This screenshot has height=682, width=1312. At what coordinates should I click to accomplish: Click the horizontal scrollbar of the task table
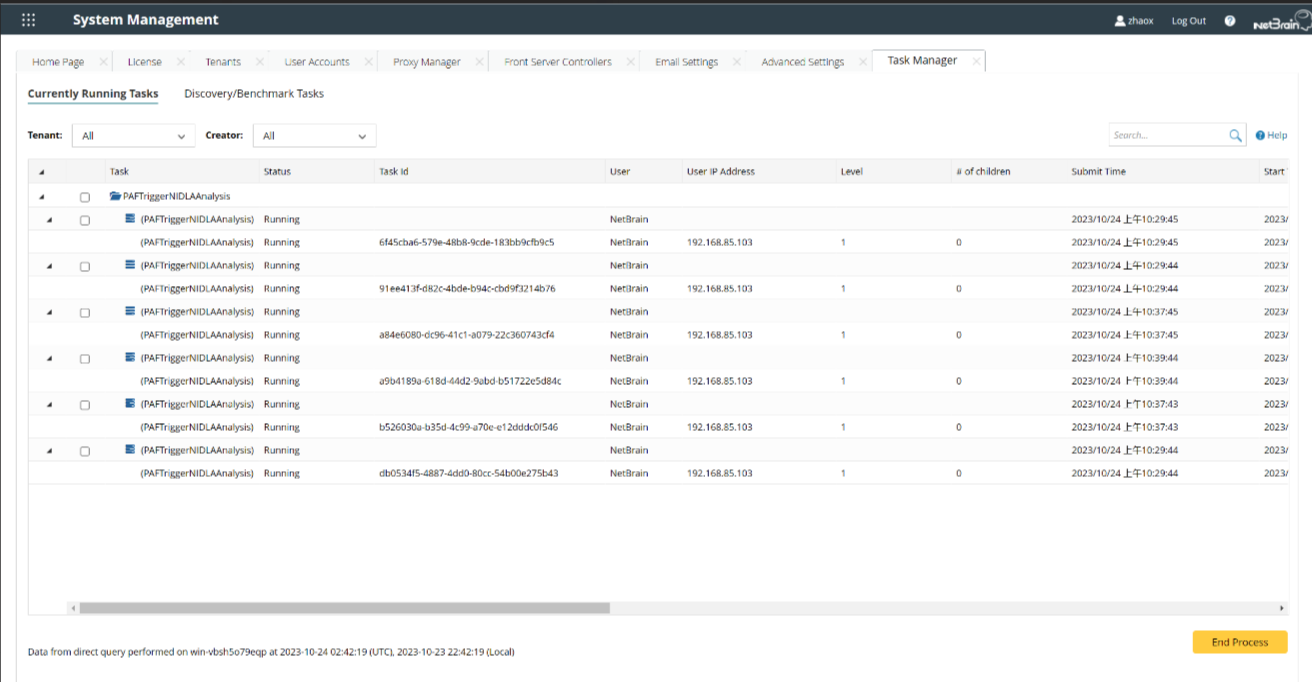[x=344, y=608]
